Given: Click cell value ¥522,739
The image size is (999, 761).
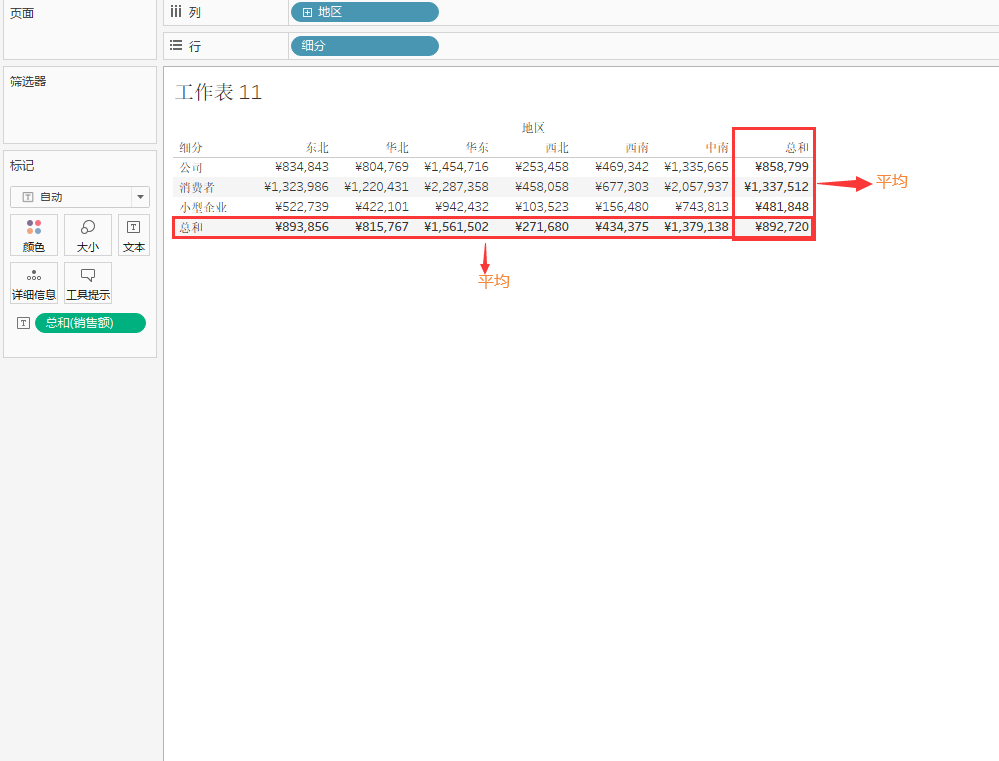Looking at the screenshot, I should (x=302, y=207).
